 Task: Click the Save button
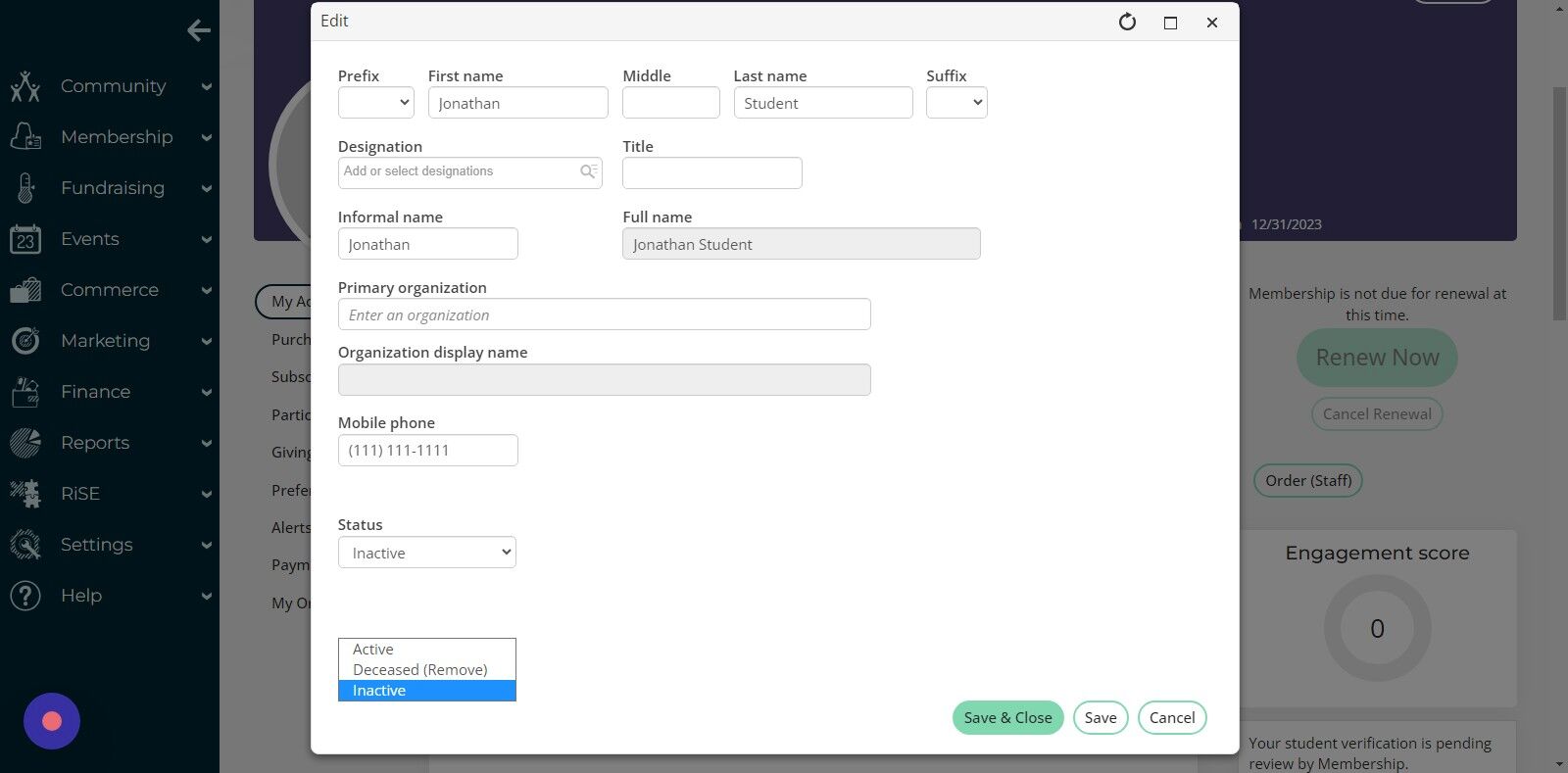[1101, 717]
